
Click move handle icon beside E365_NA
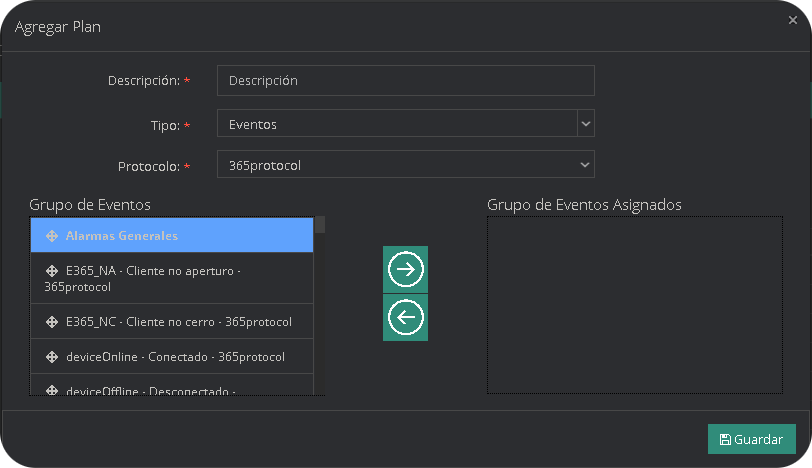52,271
